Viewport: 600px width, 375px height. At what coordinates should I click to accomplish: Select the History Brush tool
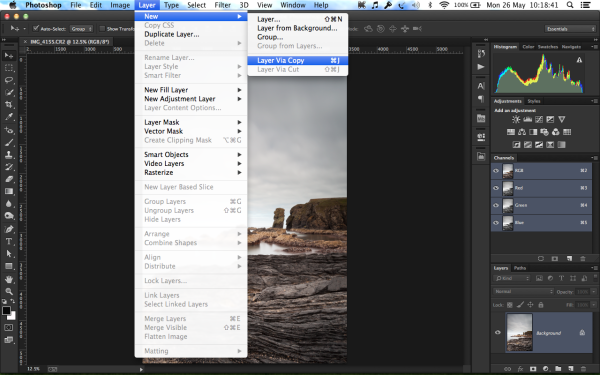coord(8,167)
